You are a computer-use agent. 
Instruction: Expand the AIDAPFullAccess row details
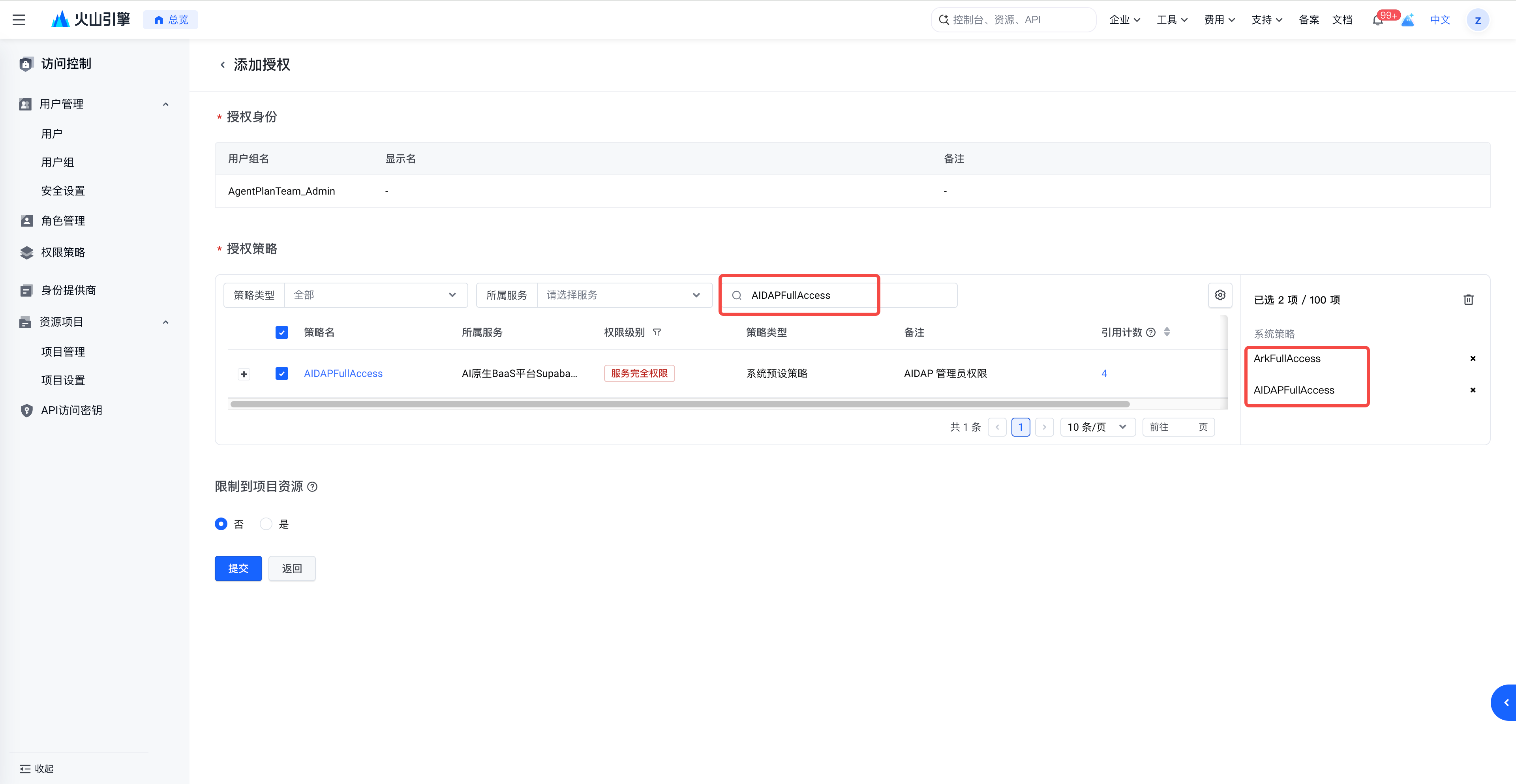click(244, 374)
